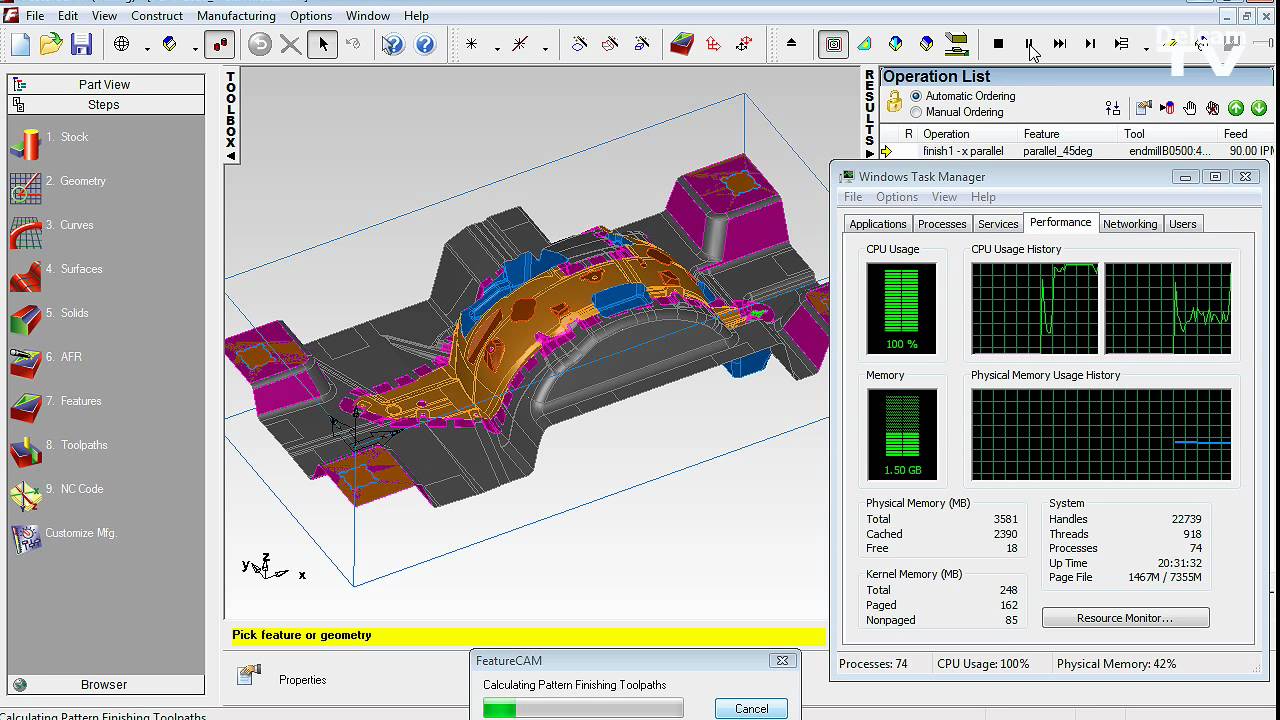
Task: Select Automatic Ordering radio button
Action: click(916, 96)
